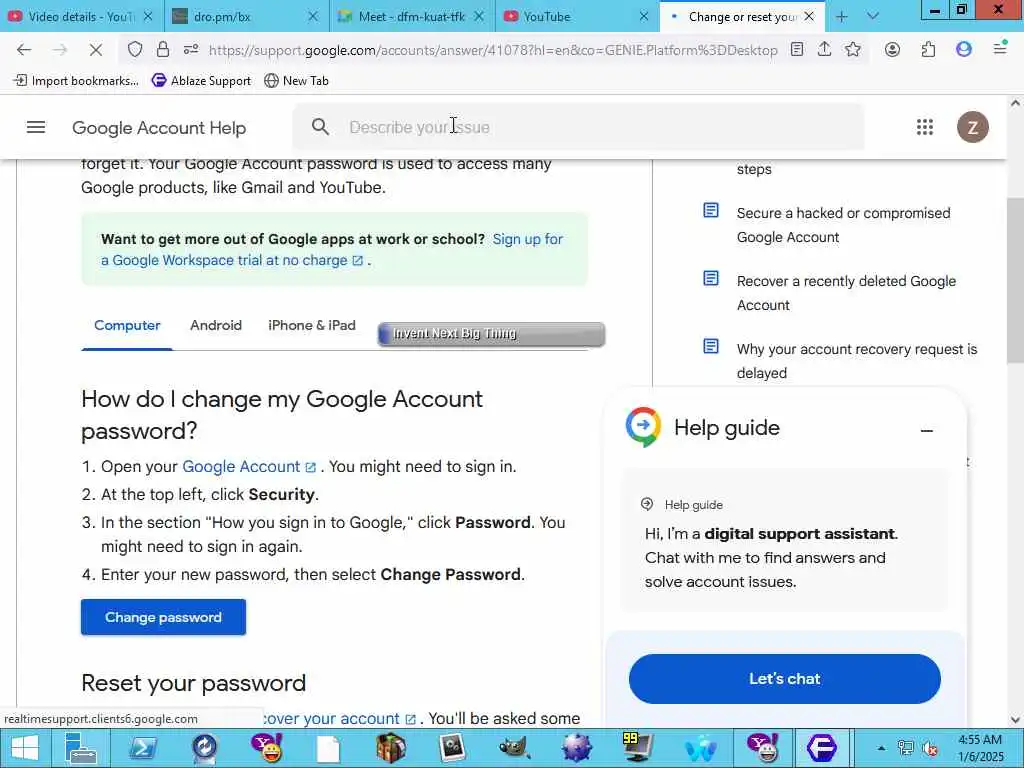Start chat with Let's chat button

pos(784,679)
